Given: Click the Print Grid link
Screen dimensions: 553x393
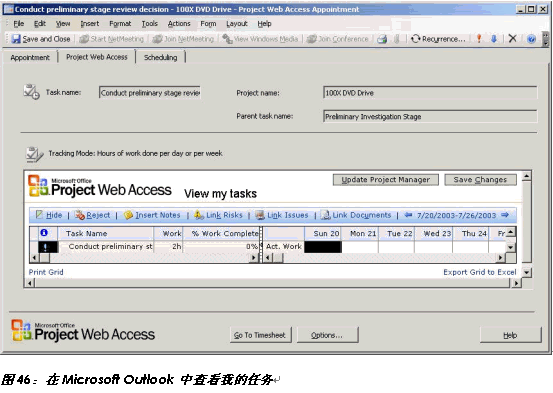Looking at the screenshot, I should click(x=46, y=272).
